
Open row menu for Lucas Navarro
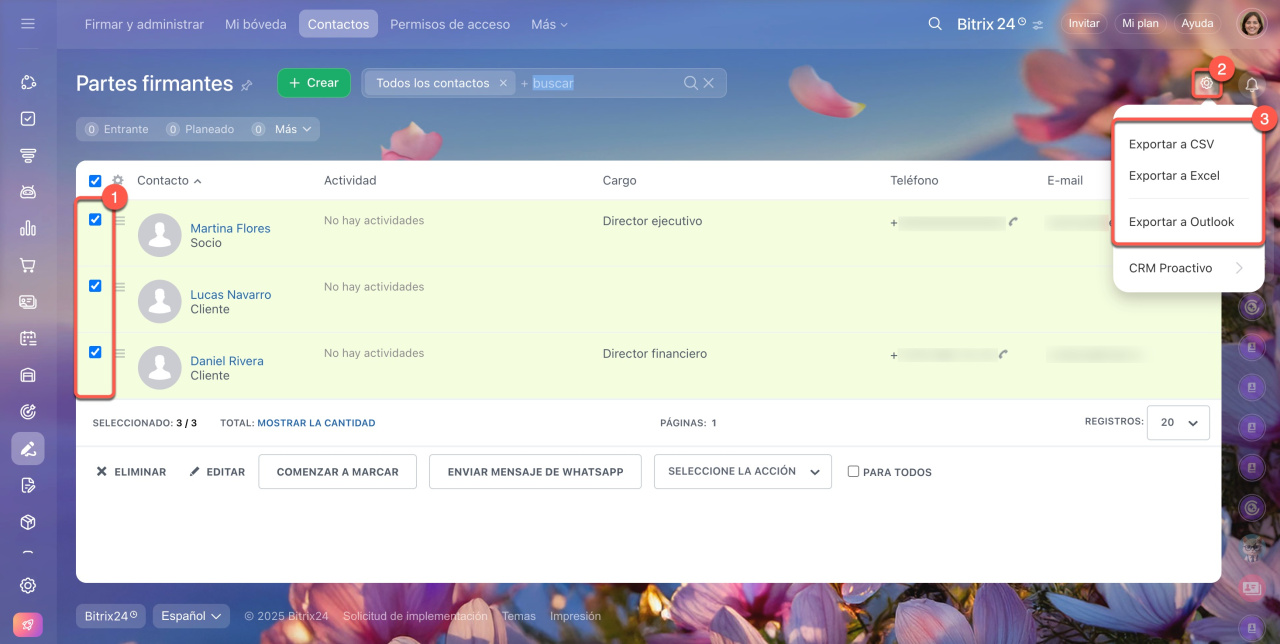pyautogui.click(x=119, y=287)
